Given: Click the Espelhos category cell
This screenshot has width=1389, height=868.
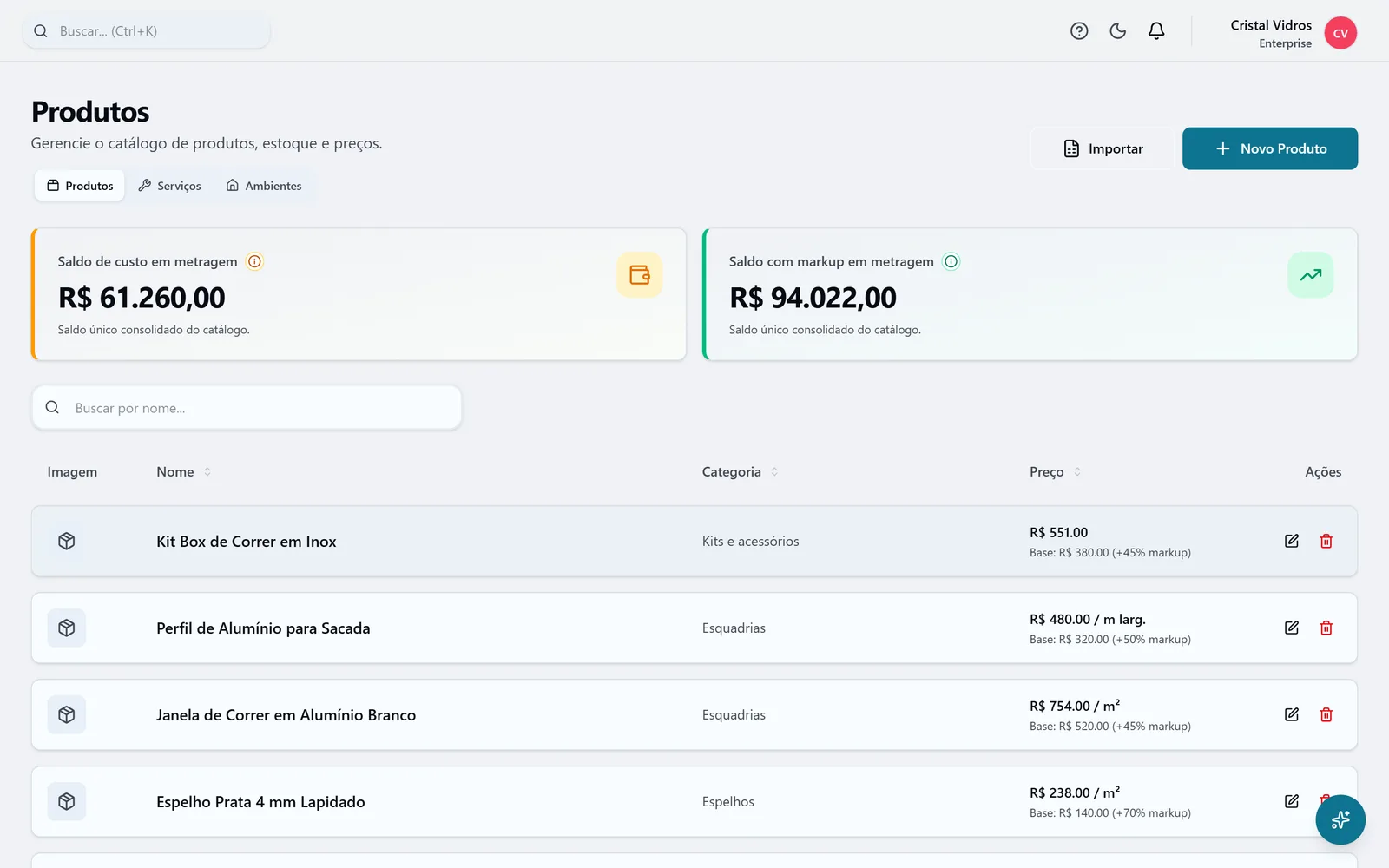Looking at the screenshot, I should [728, 802].
